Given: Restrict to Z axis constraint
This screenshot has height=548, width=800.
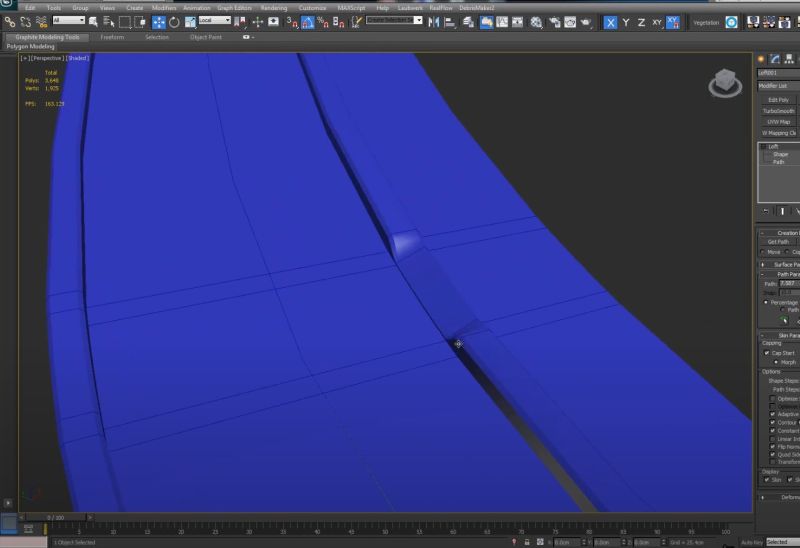Looking at the screenshot, I should [641, 22].
